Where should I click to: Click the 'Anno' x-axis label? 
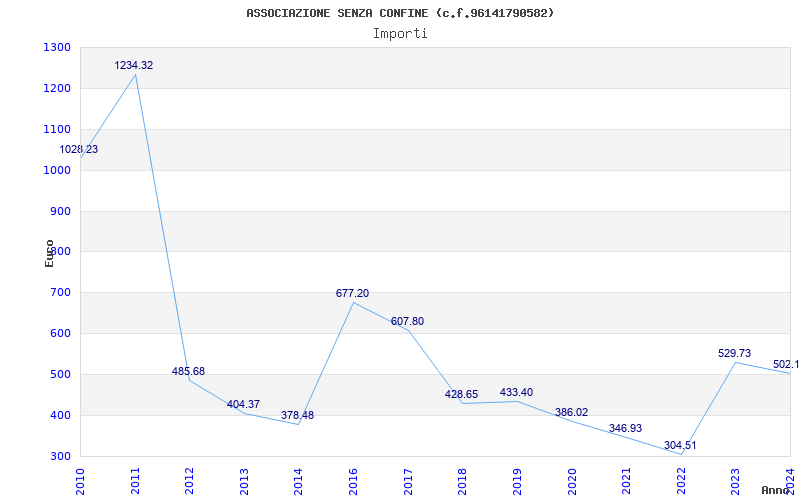(774, 490)
